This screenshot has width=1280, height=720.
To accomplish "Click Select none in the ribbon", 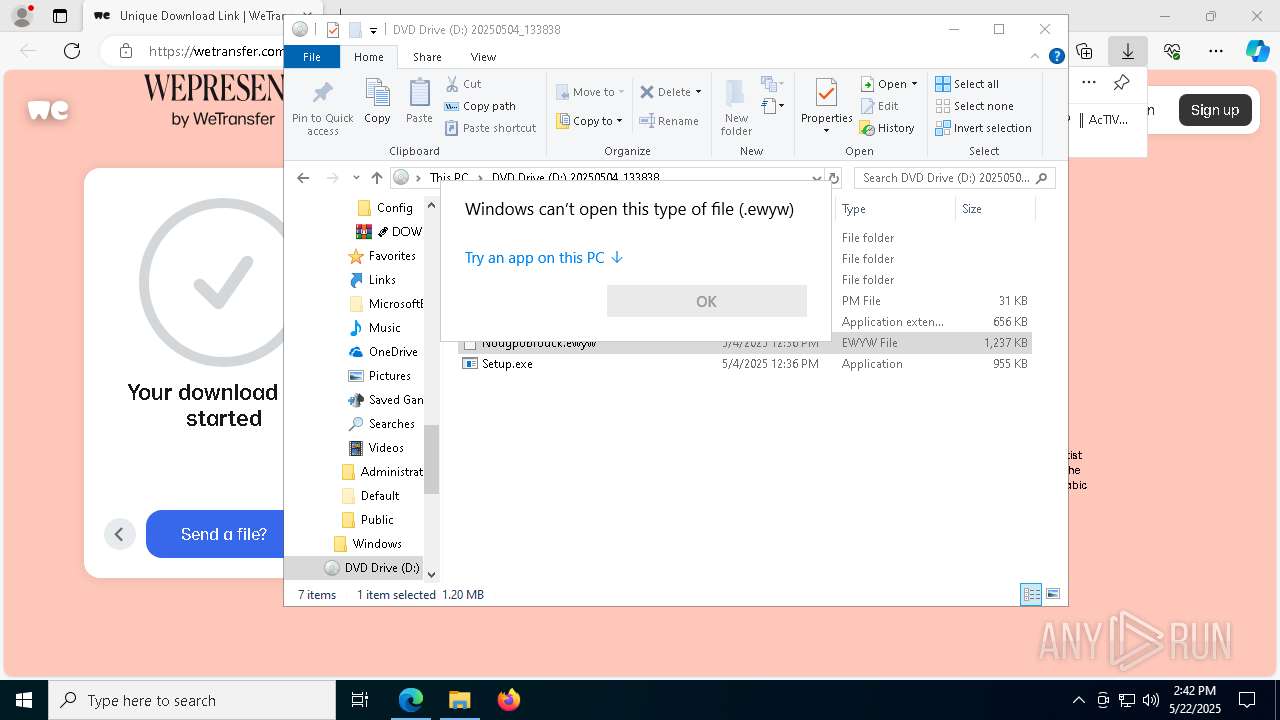I will coord(974,106).
